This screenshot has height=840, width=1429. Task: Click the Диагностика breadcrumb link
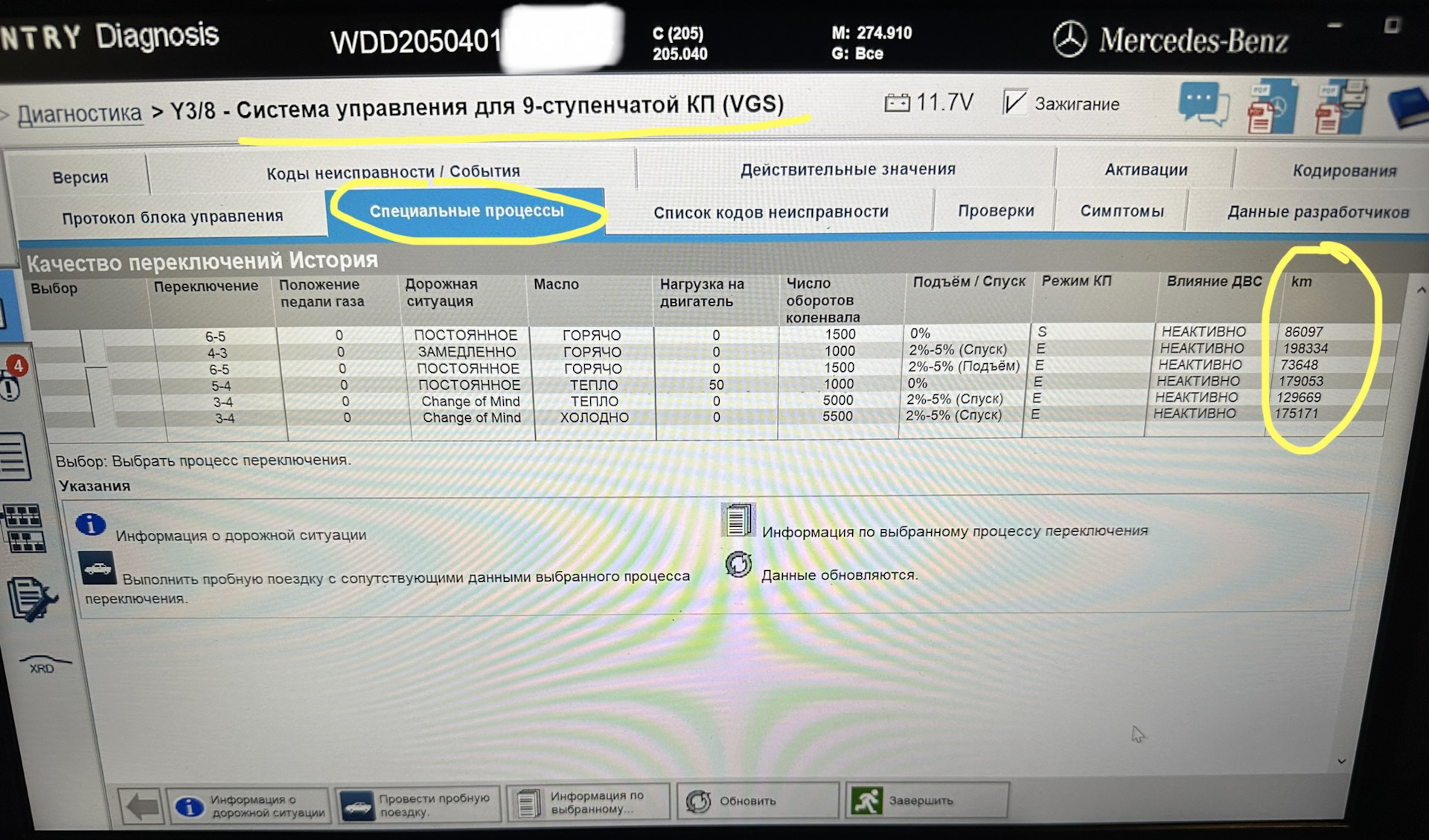tap(80, 113)
